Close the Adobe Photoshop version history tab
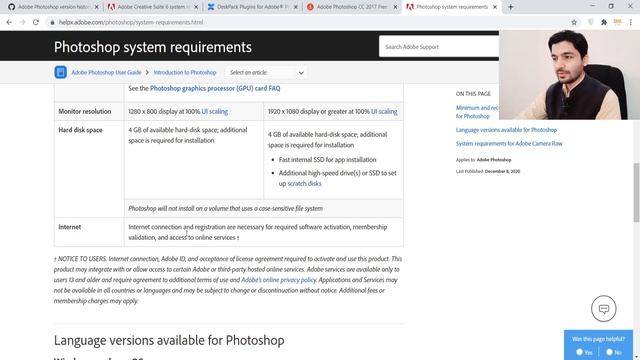 96,7
